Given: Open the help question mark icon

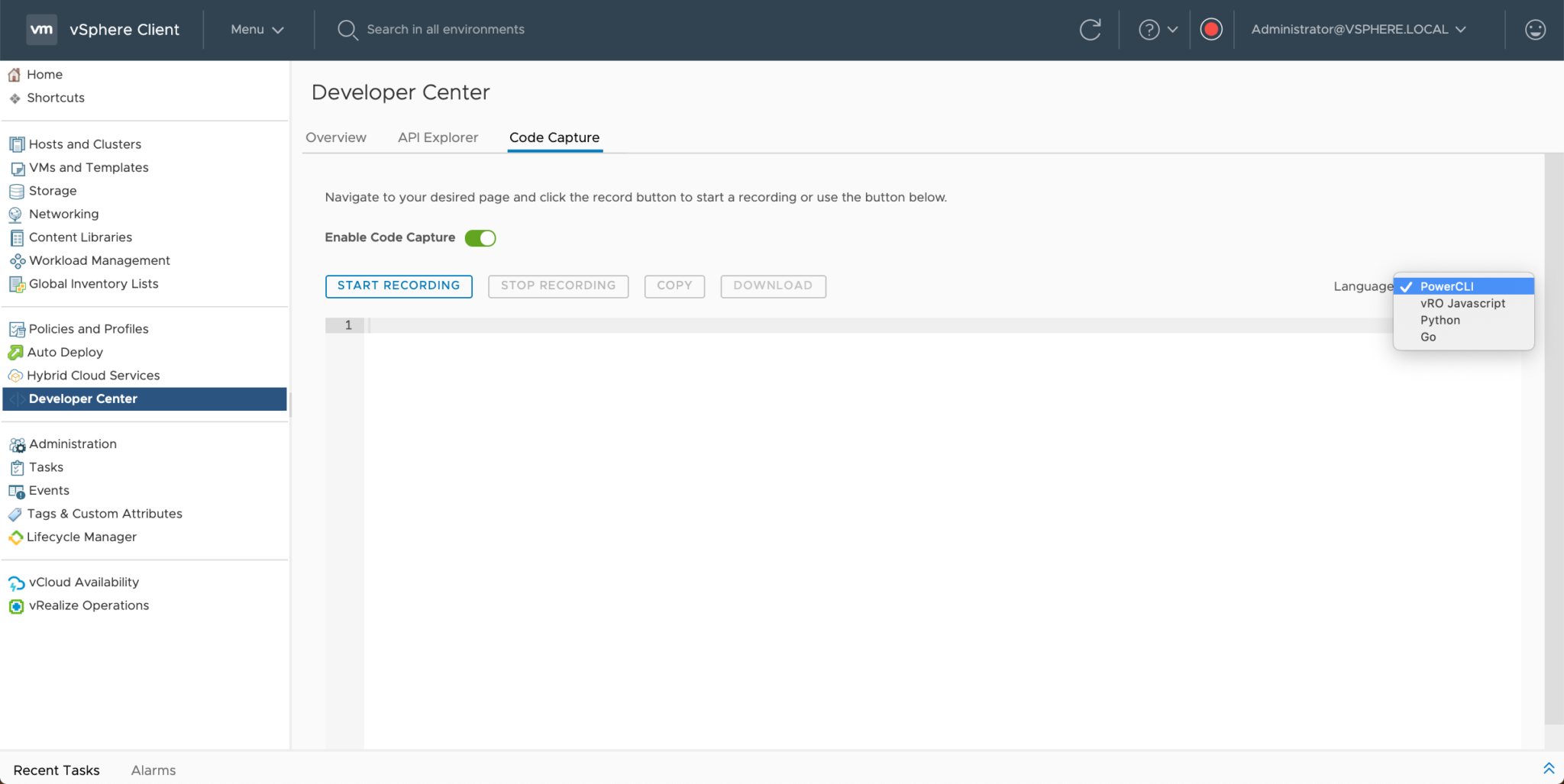Looking at the screenshot, I should 1149,30.
